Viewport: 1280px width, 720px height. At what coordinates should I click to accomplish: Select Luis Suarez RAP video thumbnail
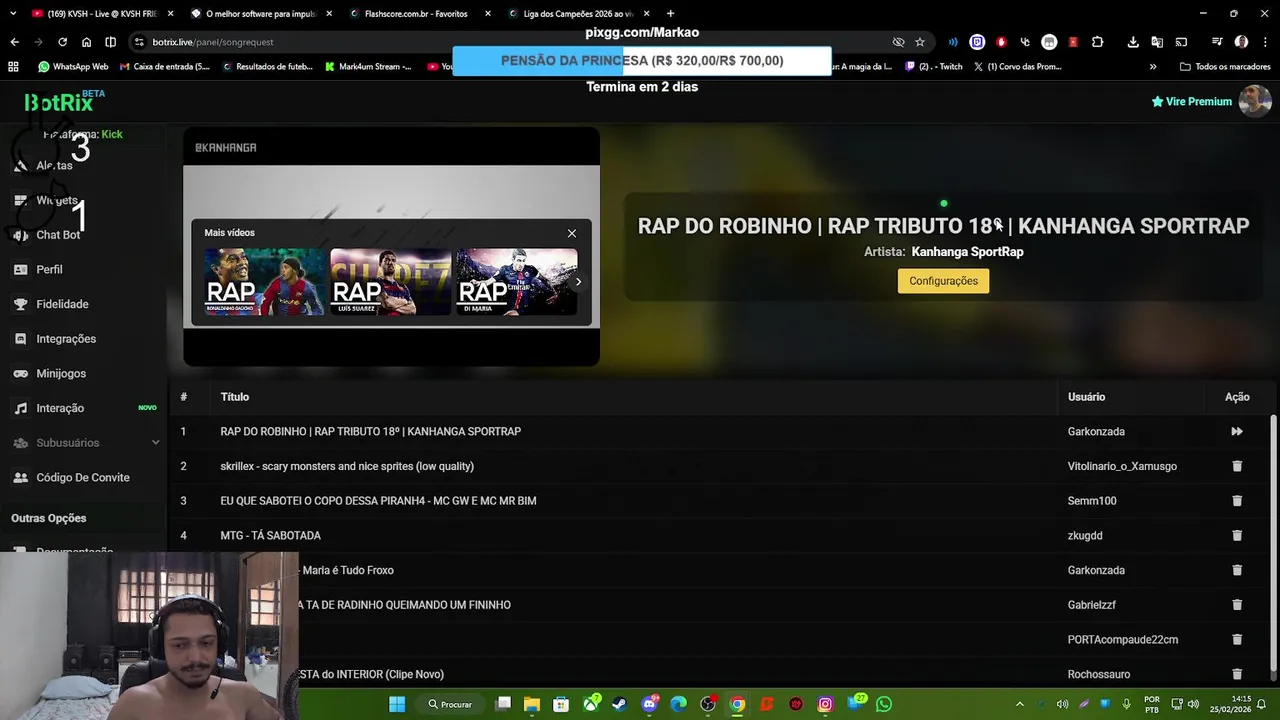(390, 282)
